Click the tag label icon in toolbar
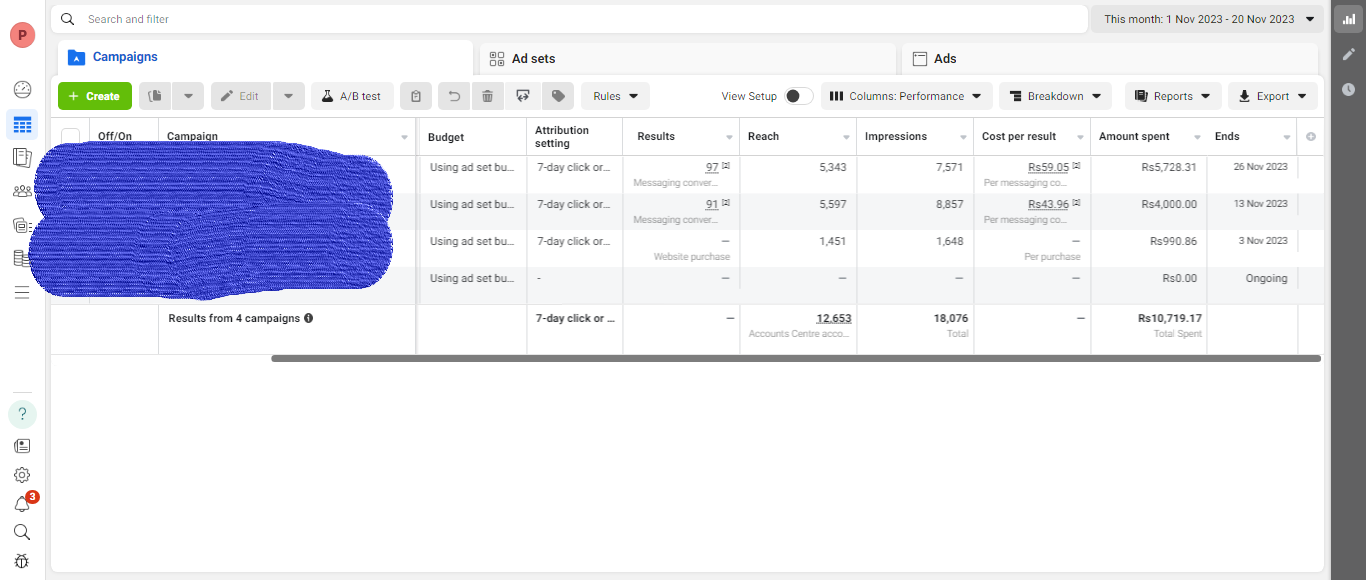The height and width of the screenshot is (580, 1366). pyautogui.click(x=558, y=96)
